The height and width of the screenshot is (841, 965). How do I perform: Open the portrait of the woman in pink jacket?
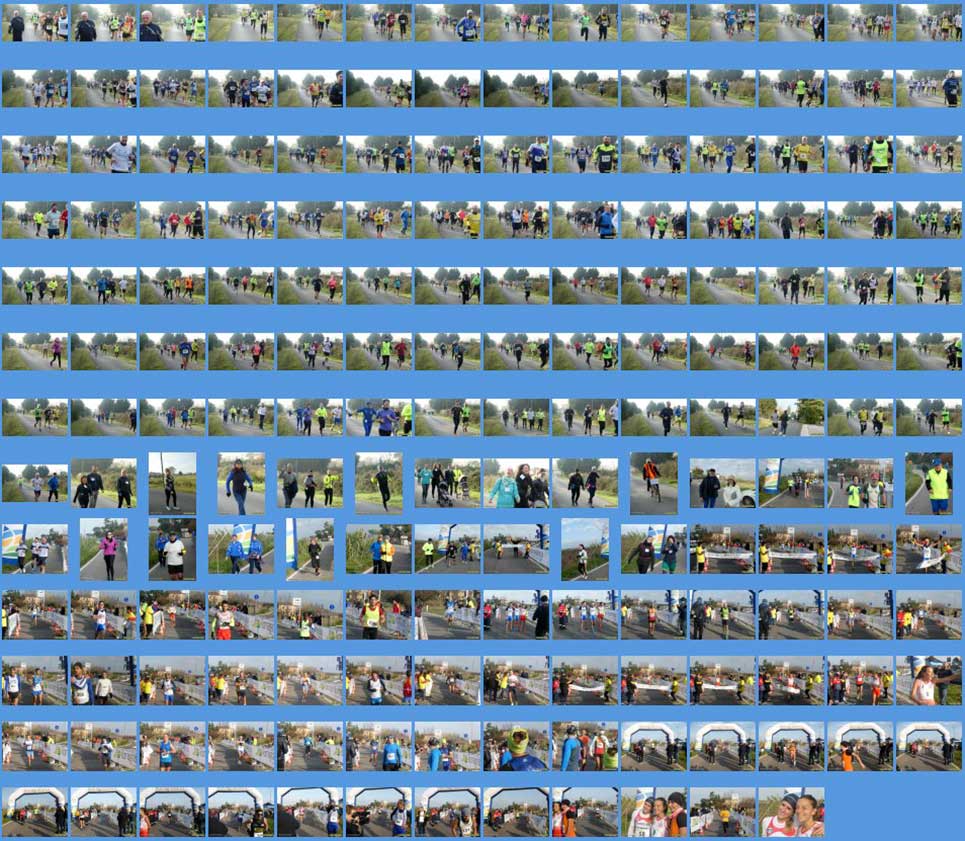[x=103, y=549]
